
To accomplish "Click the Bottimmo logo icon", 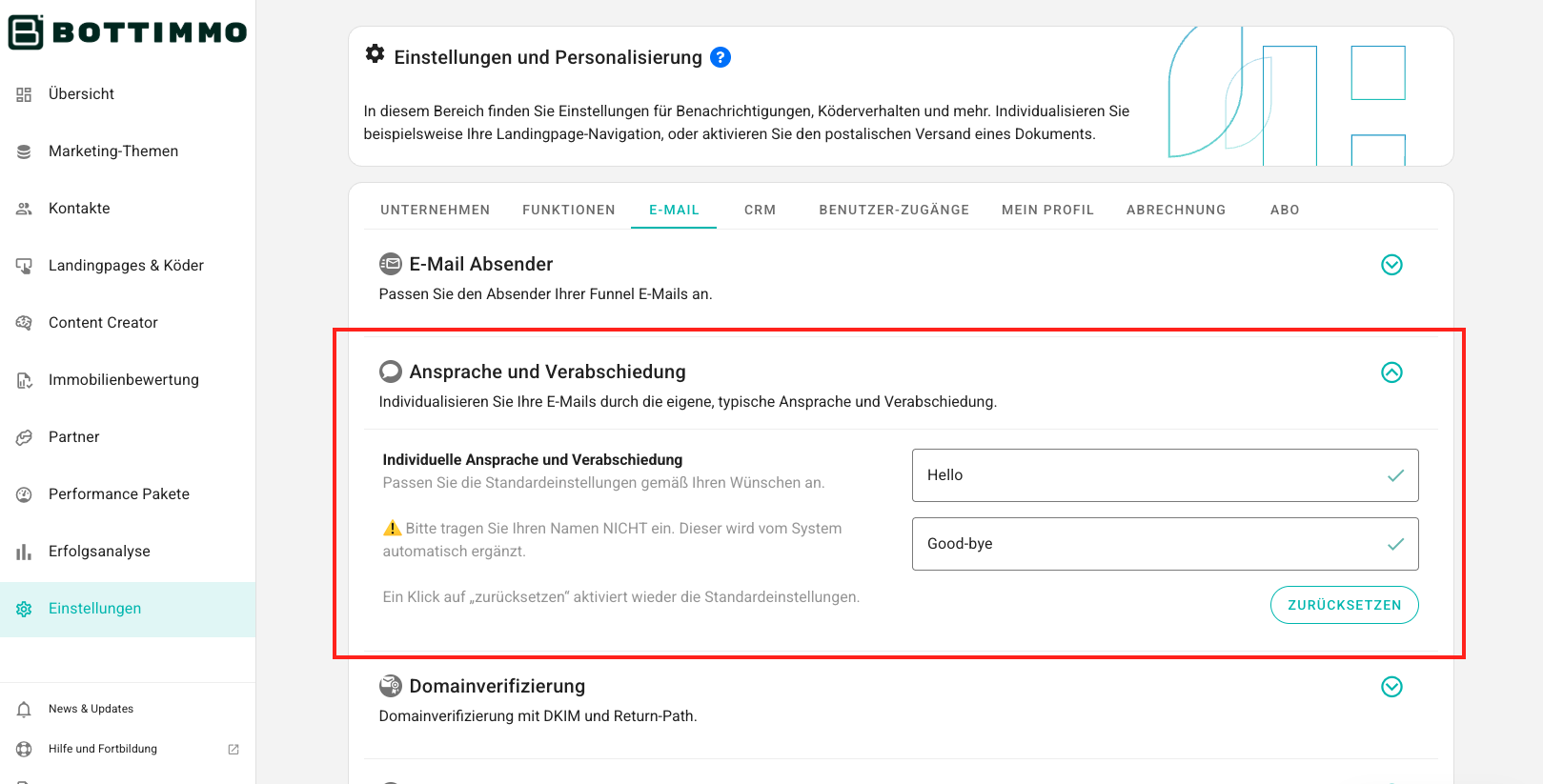I will 26,32.
